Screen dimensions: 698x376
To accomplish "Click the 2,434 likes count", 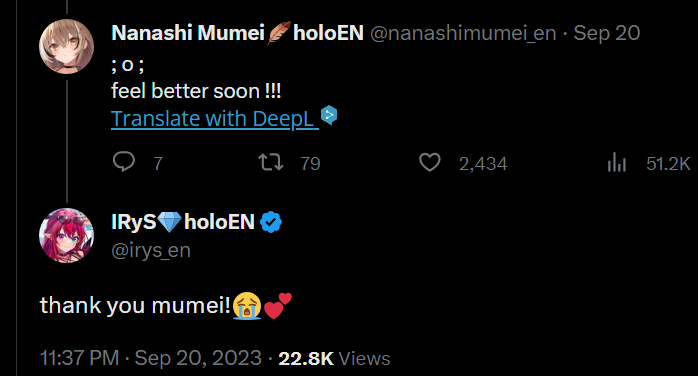I will [x=483, y=164].
